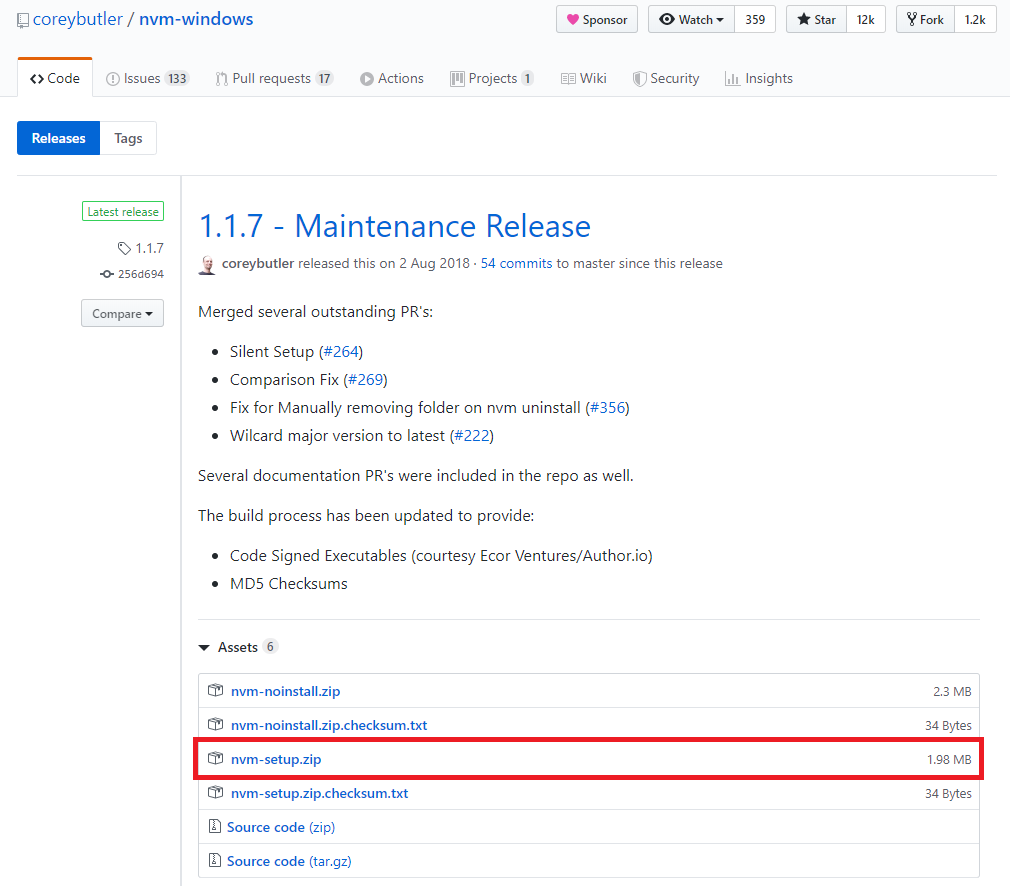Click the heart icon on Sponsor button
Viewport: 1010px width, 886px height.
coord(572,19)
